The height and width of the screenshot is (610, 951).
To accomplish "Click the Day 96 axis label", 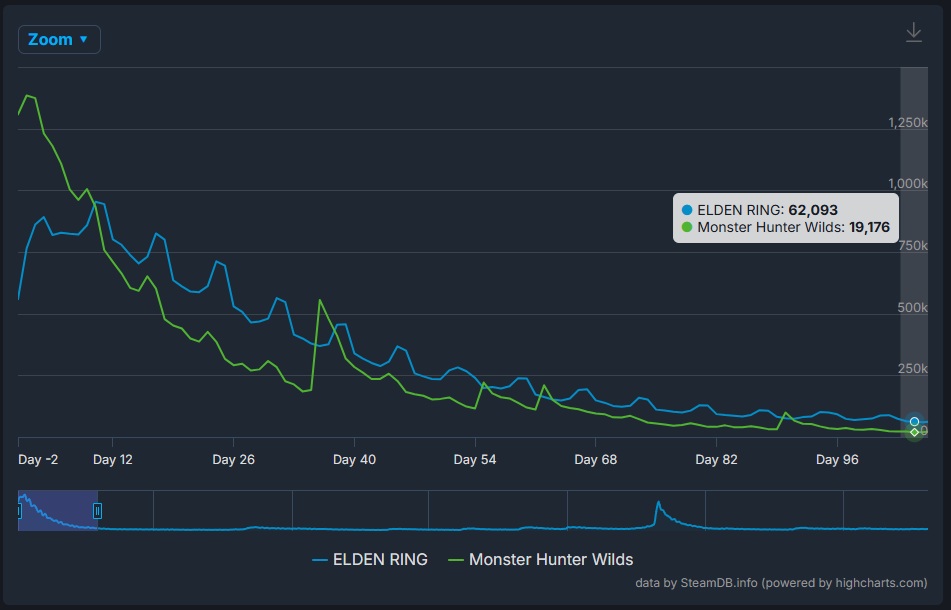I will tap(837, 460).
